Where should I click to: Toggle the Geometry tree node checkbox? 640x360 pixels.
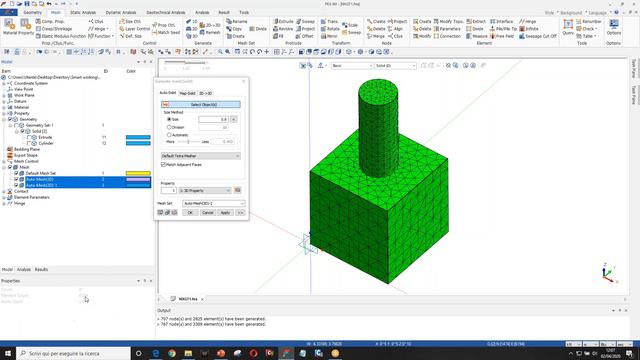(x=10, y=119)
